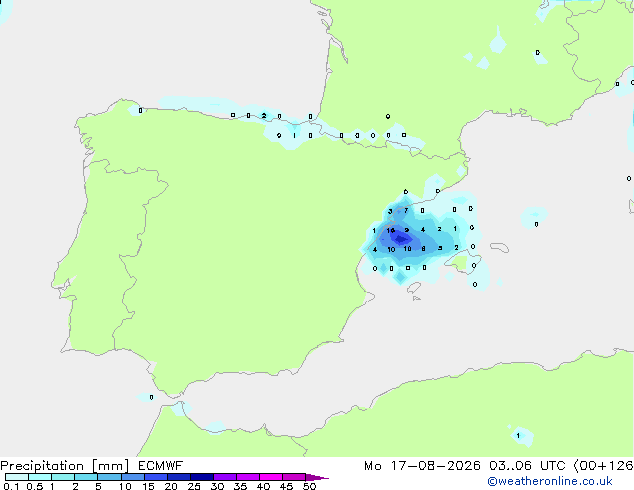634x490 pixels.
Task: Click the '7' precipitation value near the Catalan coast
Action: coord(406,211)
